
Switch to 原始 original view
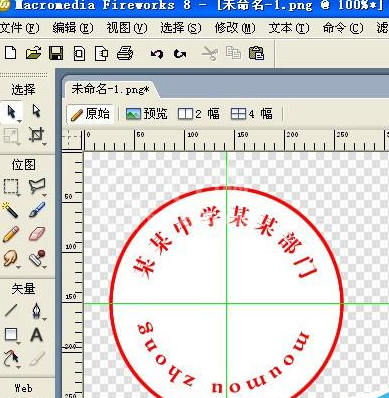tap(90, 114)
